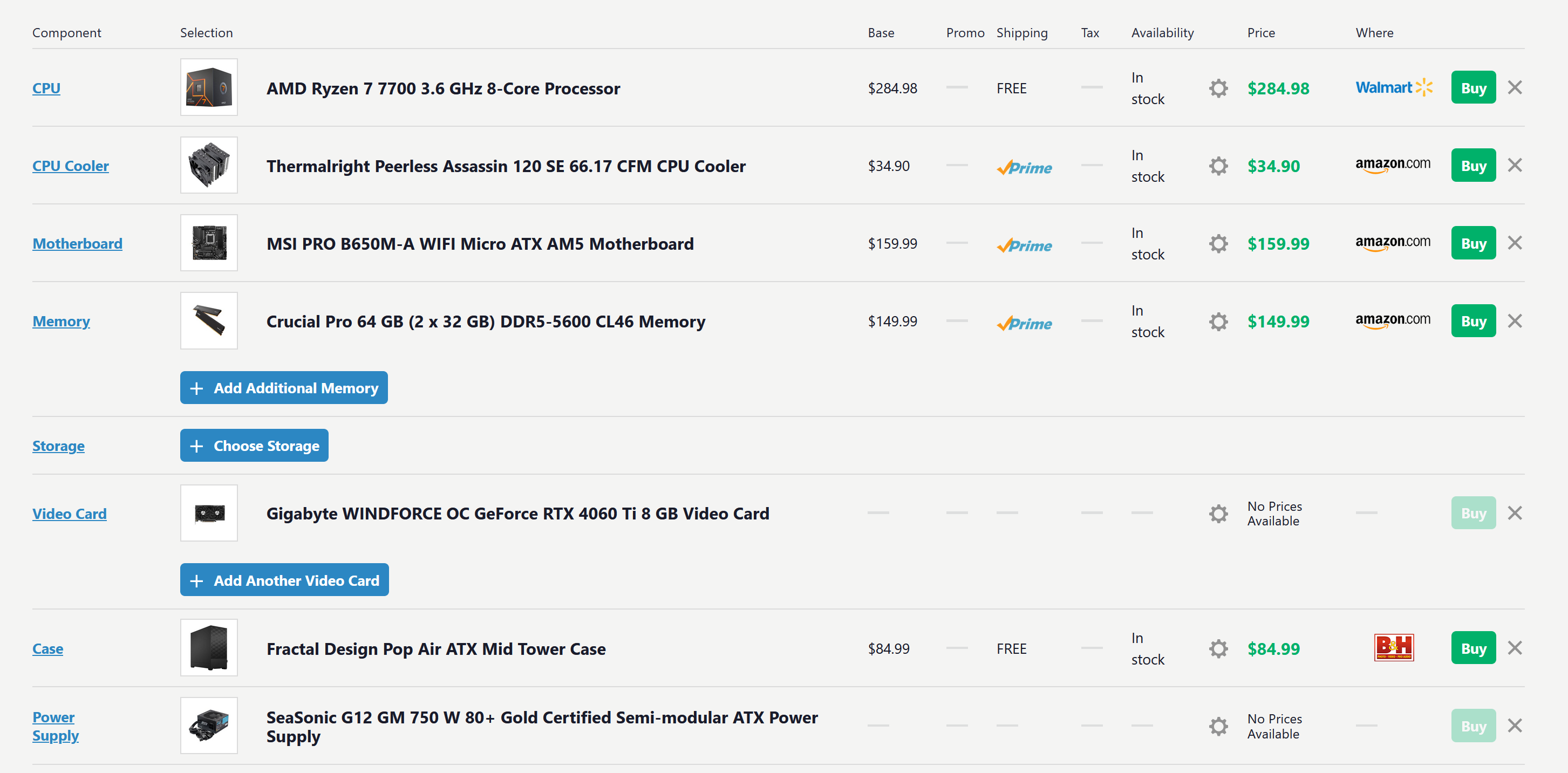Click gear icon on CPU Cooler row
This screenshot has height=773, width=1568.
point(1218,166)
